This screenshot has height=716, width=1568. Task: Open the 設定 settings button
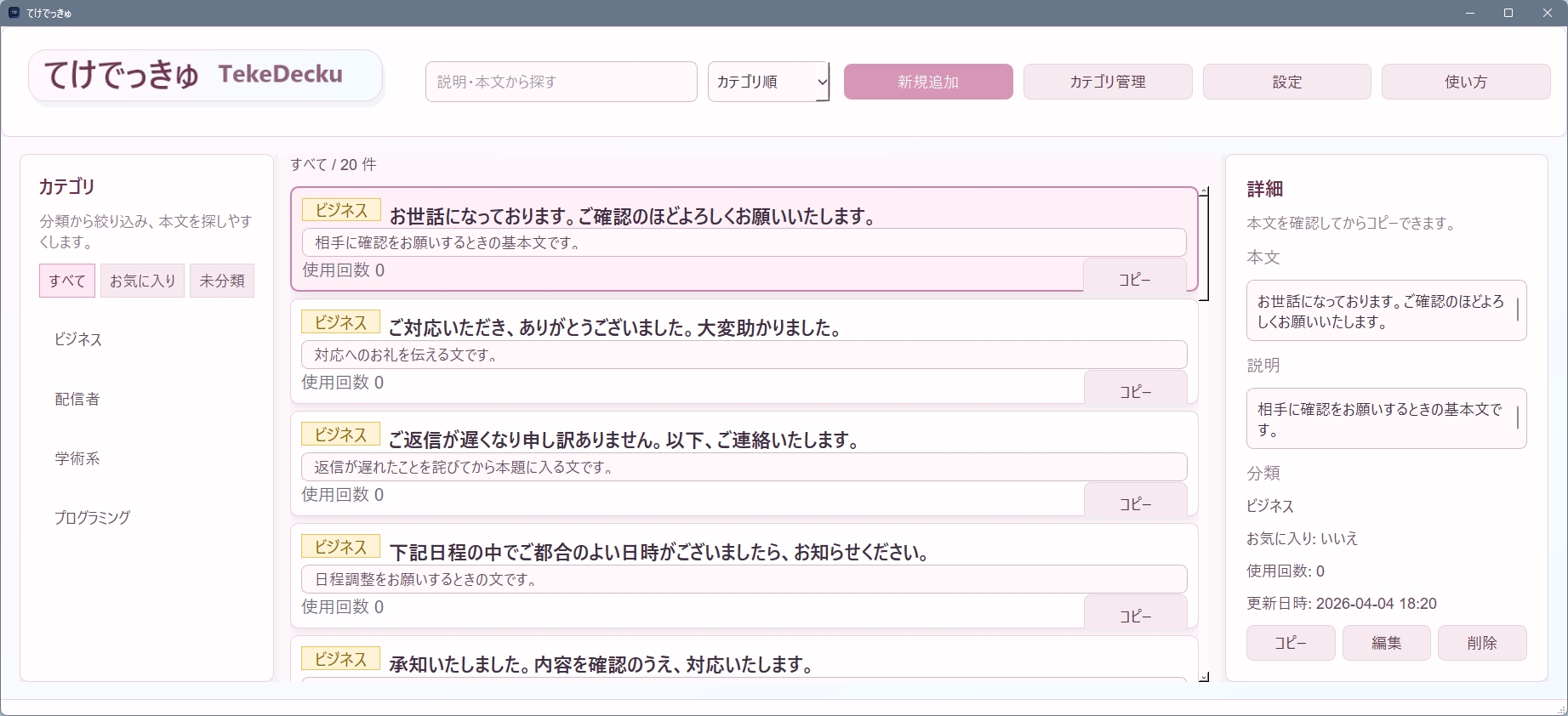coord(1286,82)
